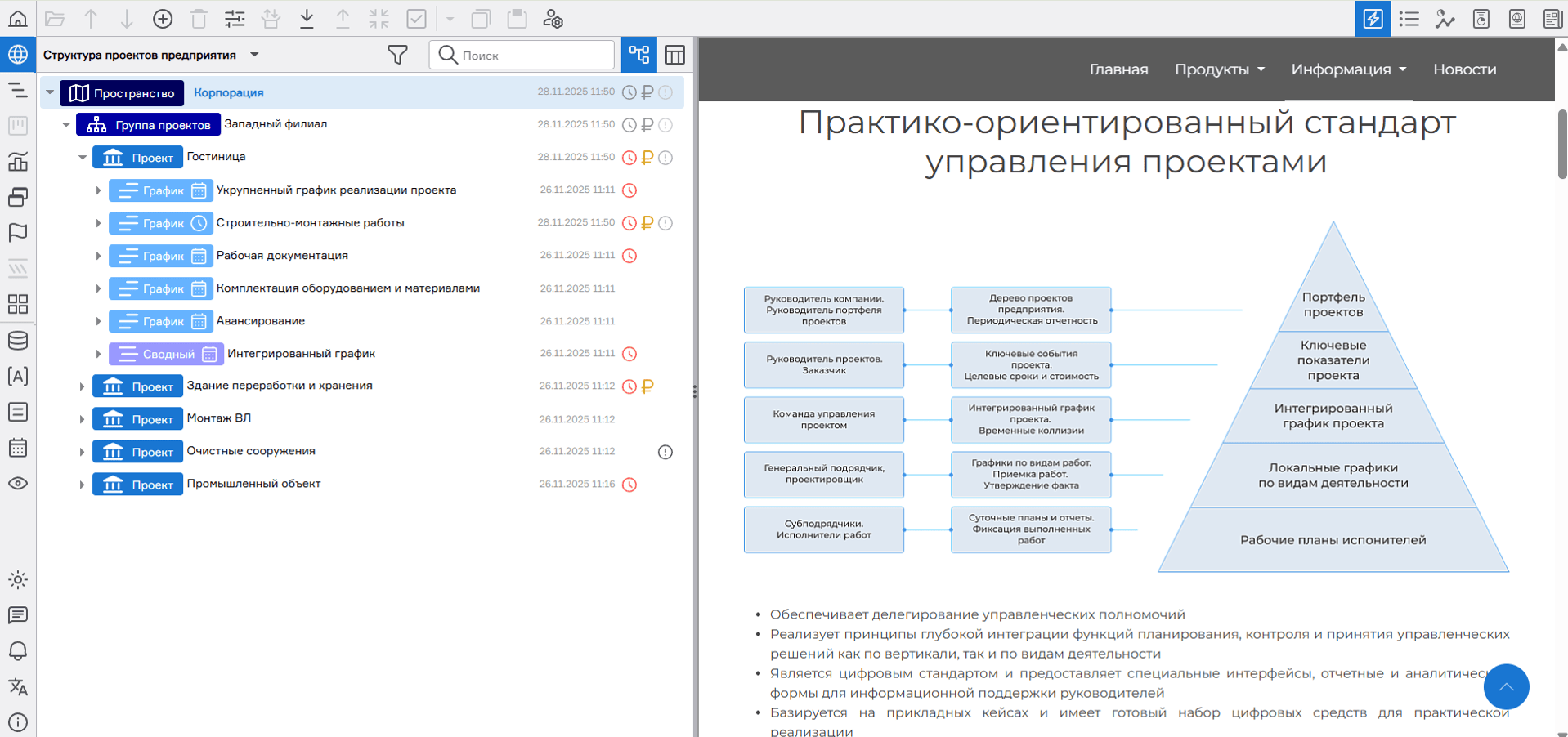Collapse the Гостиница project node
This screenshot has width=1568, height=737.
point(81,157)
